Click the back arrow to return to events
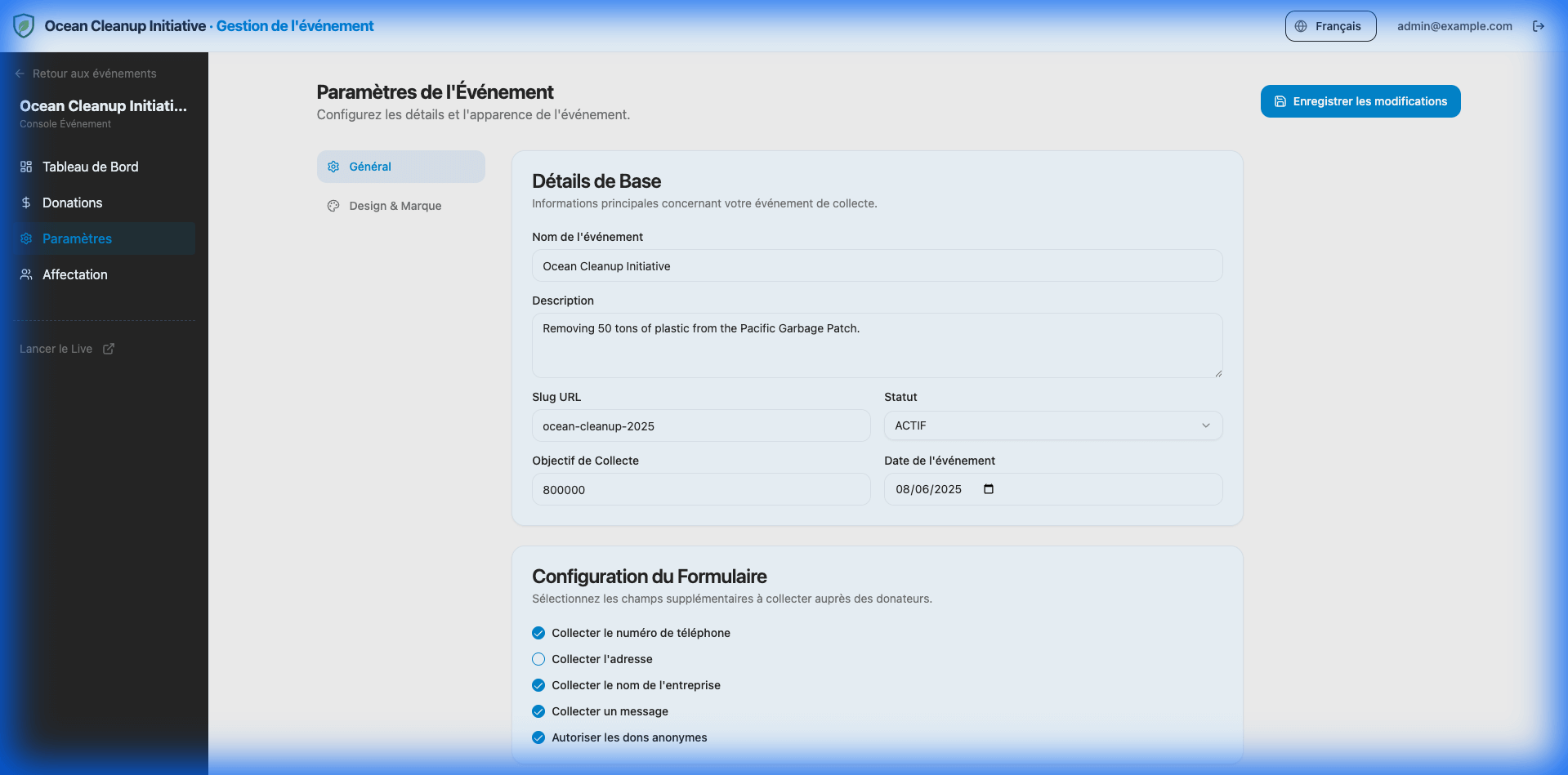The width and height of the screenshot is (1568, 775). 18,73
